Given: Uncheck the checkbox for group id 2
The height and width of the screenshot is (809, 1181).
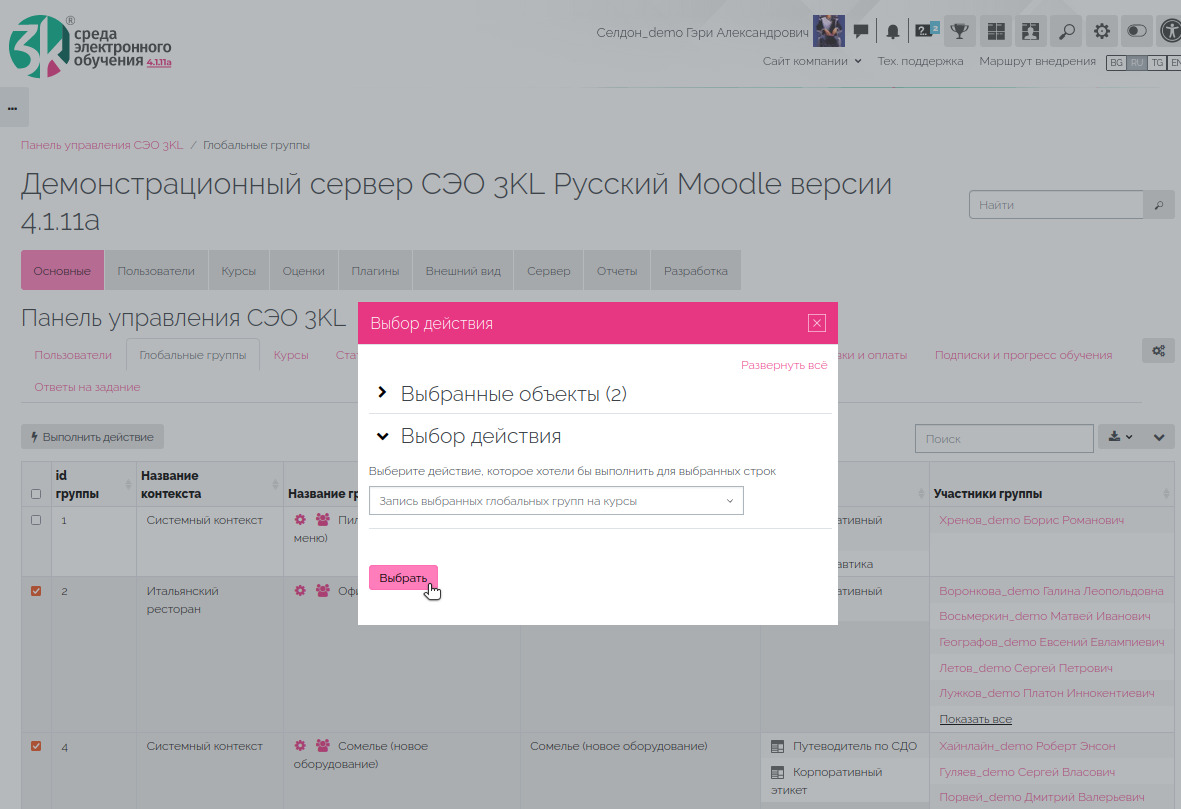Looking at the screenshot, I should pyautogui.click(x=35, y=591).
